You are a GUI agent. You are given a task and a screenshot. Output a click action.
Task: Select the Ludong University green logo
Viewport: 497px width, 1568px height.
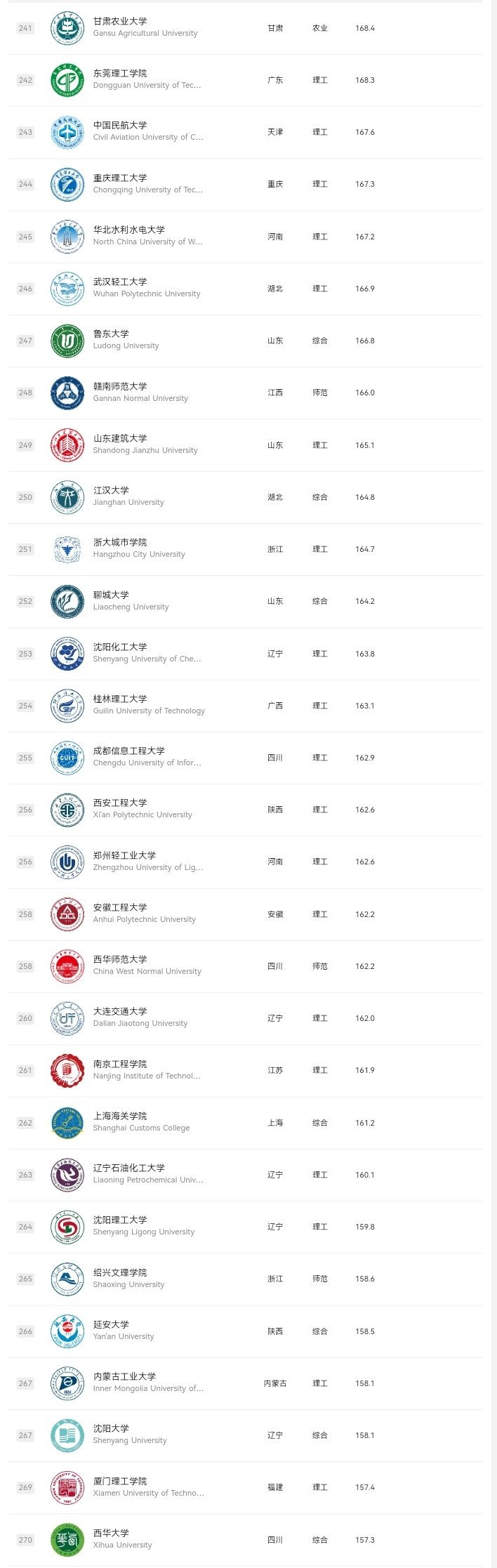(67, 341)
